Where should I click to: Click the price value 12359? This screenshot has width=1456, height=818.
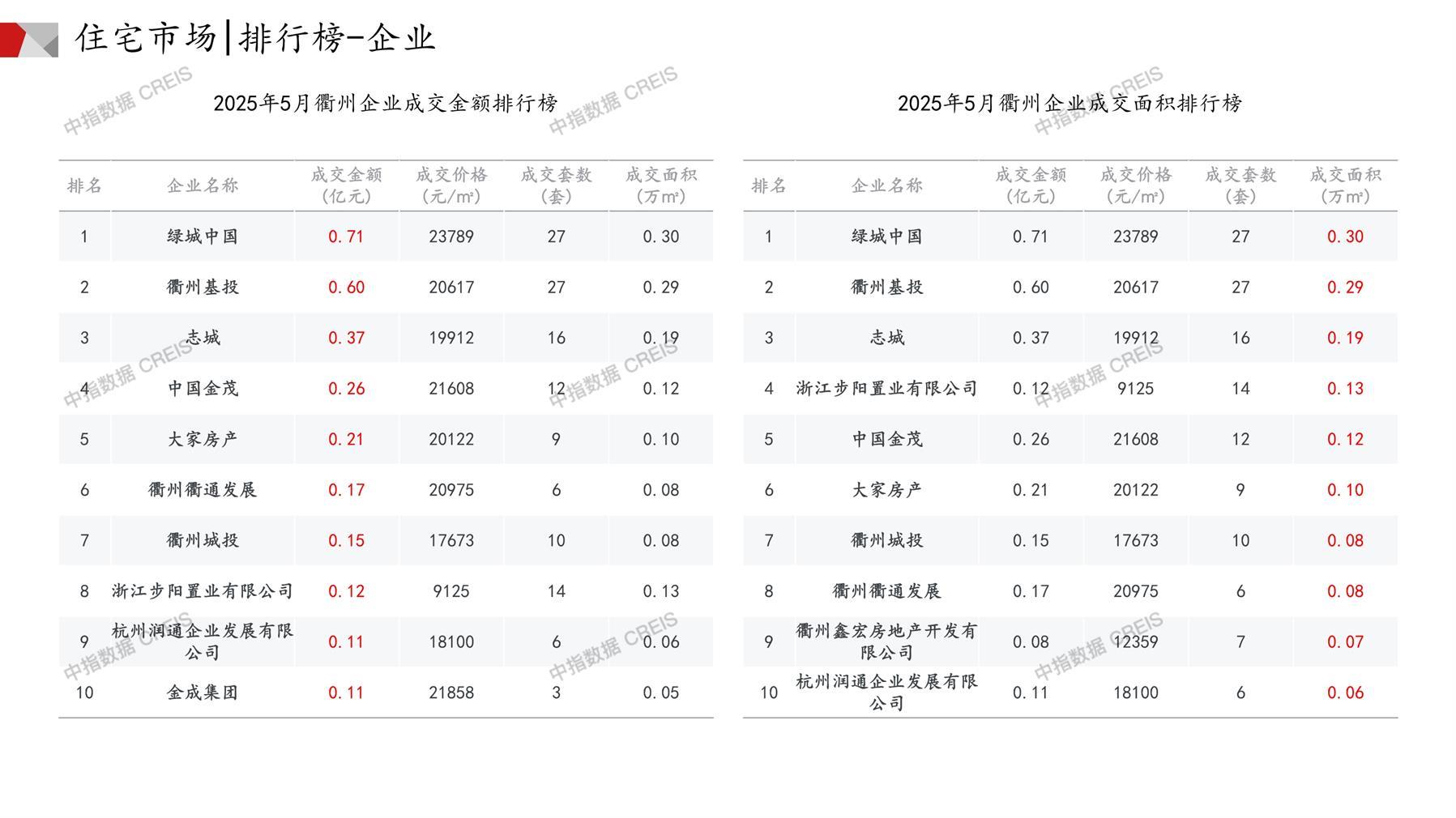coord(1135,641)
